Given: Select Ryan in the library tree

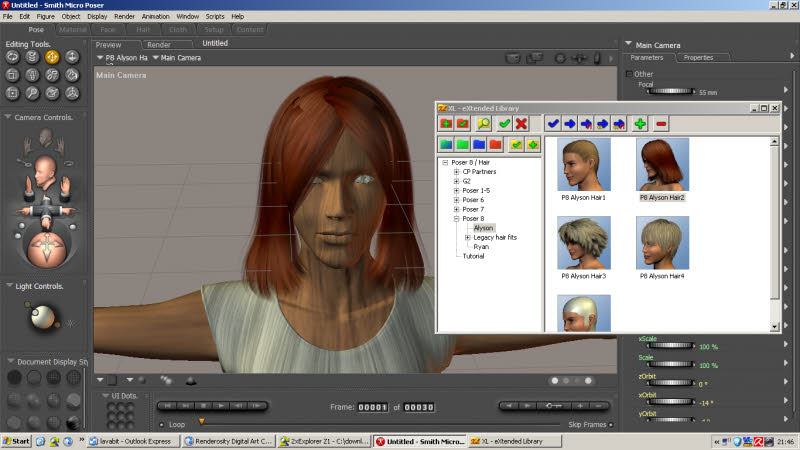Looking at the screenshot, I should [x=481, y=246].
